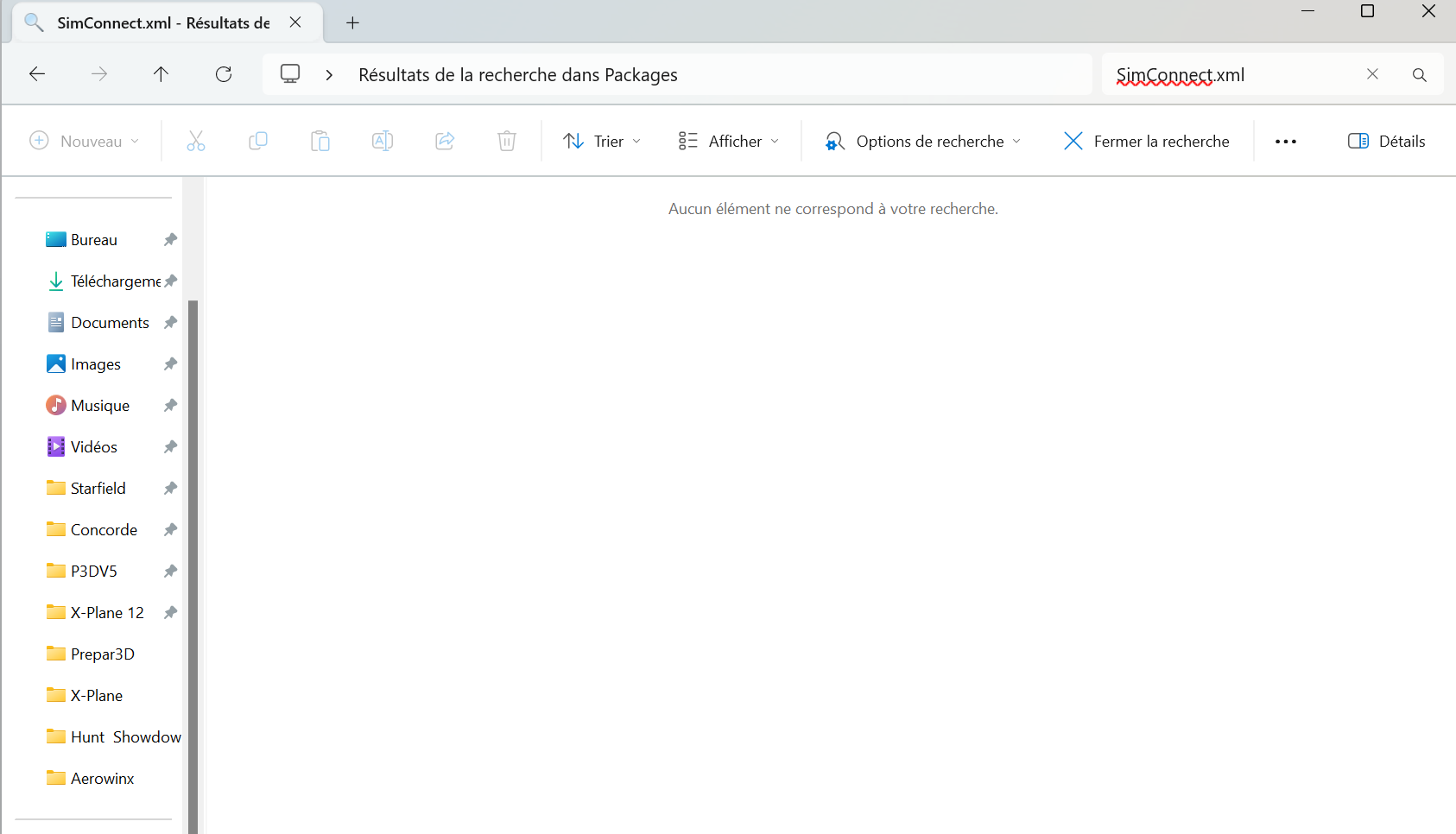Click the pin icon beside Images
1456x834 pixels.
tap(171, 364)
